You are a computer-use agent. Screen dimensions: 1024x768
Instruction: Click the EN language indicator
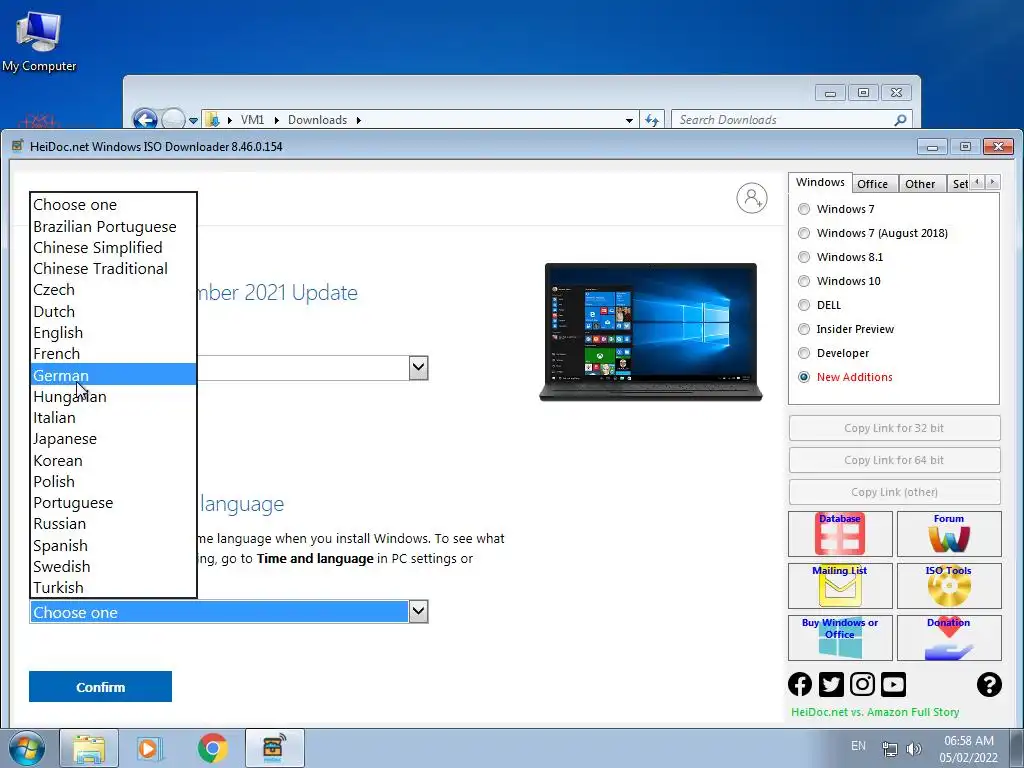pos(858,746)
